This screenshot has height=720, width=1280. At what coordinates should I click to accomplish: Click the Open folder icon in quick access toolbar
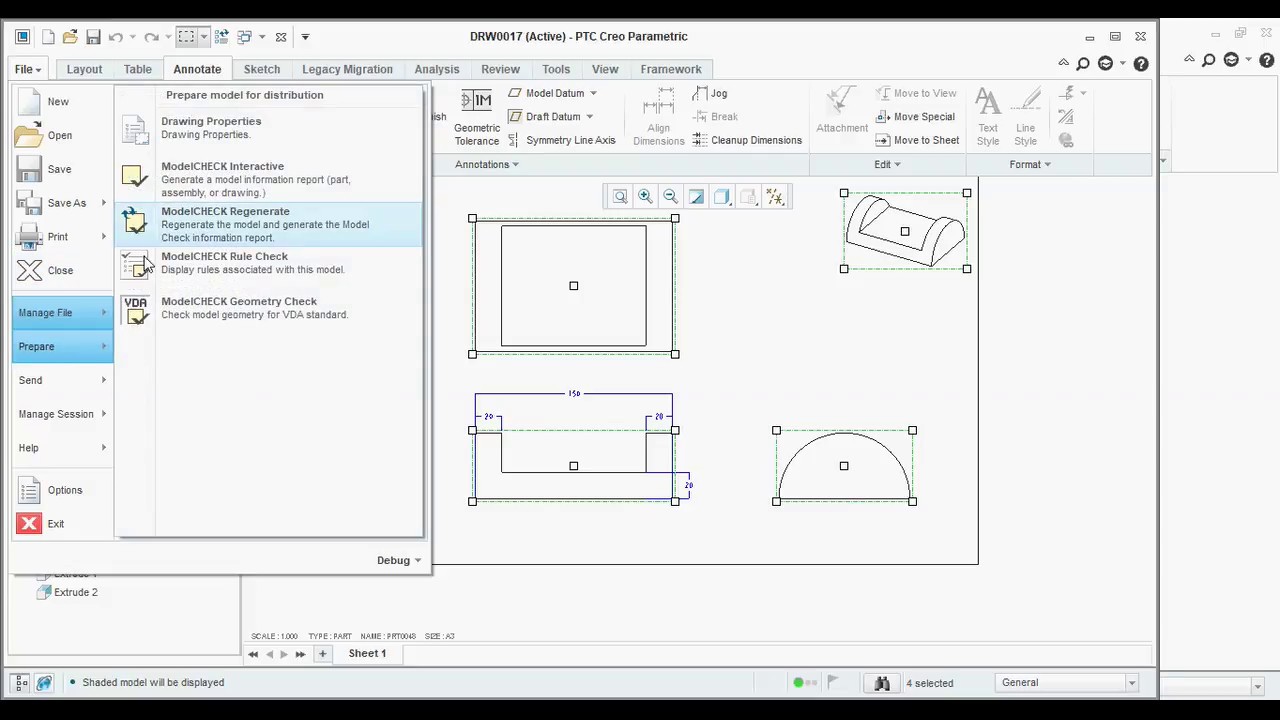70,37
